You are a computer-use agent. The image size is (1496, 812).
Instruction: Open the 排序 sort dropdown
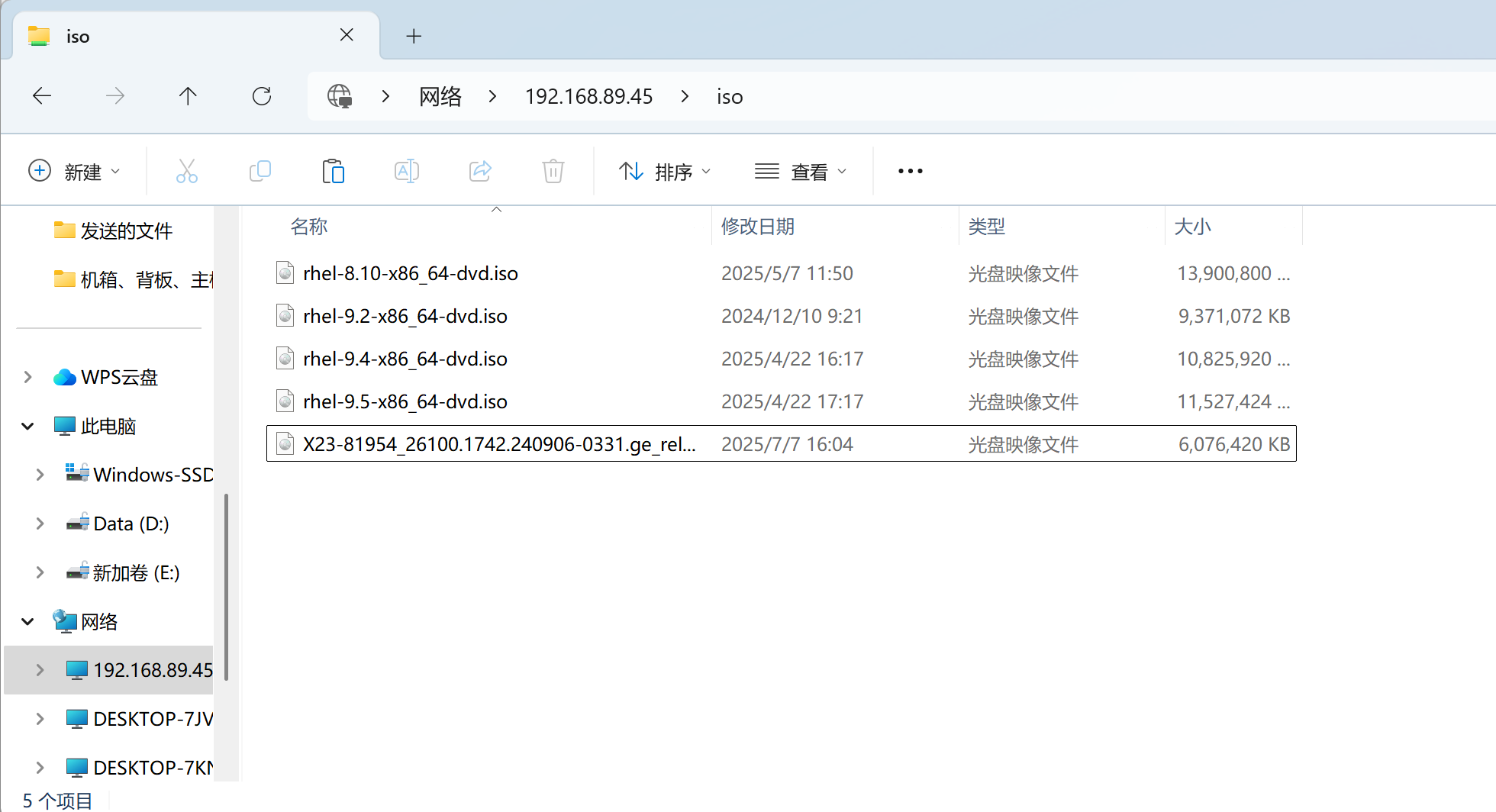pyautogui.click(x=665, y=172)
